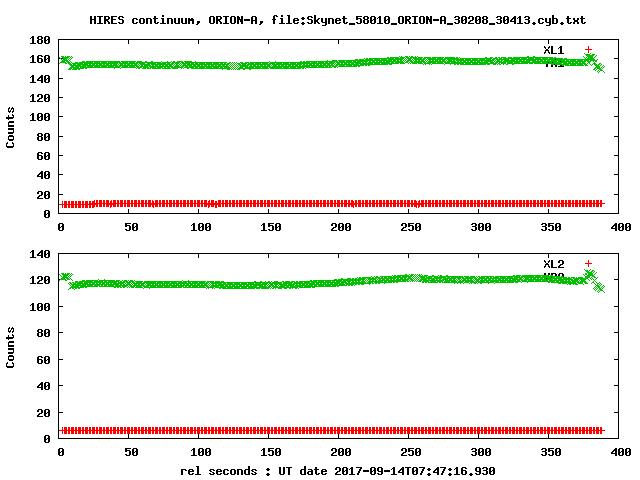640x480 pixels.
Task: Click the '200' x-axis tick under top plot
Action: (x=340, y=227)
